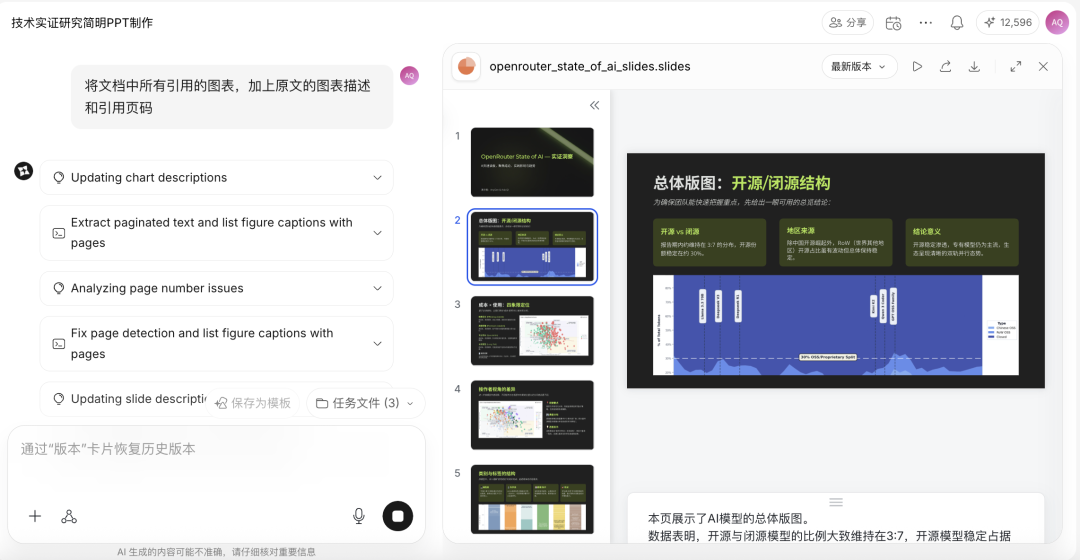Click the conversation title 技术实证研究简明PPT制作

pyautogui.click(x=82, y=23)
